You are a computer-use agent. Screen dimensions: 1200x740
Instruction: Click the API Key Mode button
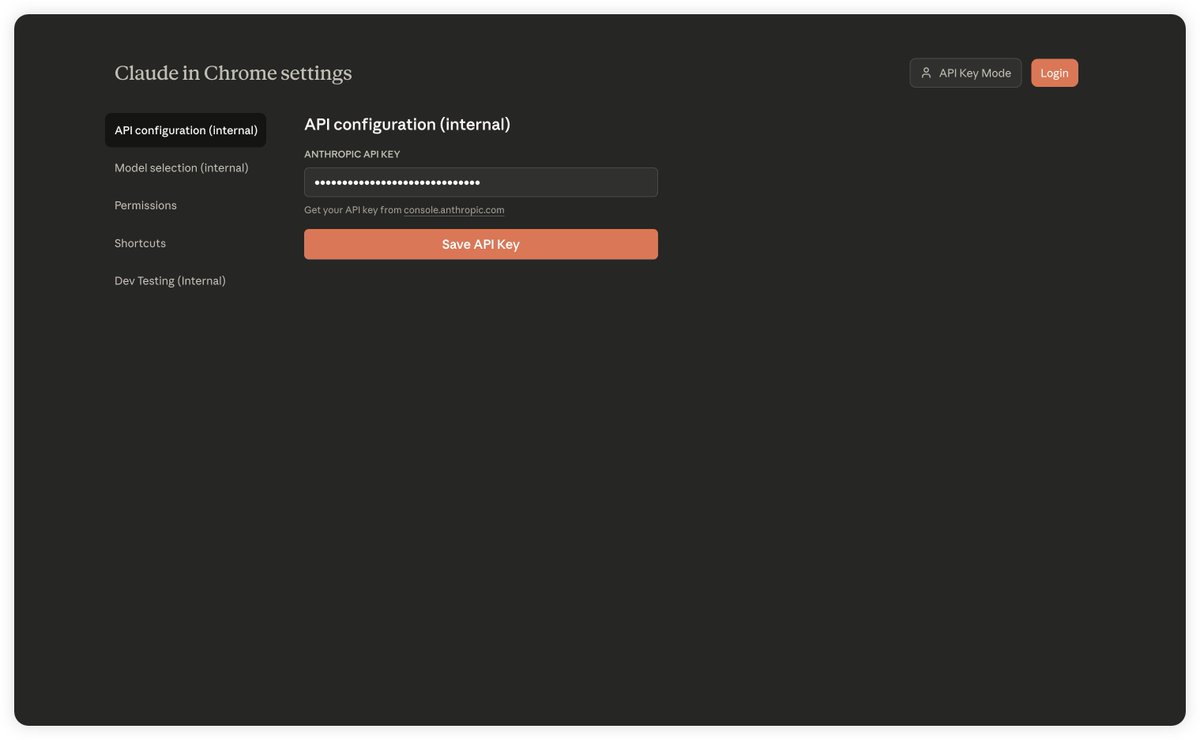pos(965,73)
